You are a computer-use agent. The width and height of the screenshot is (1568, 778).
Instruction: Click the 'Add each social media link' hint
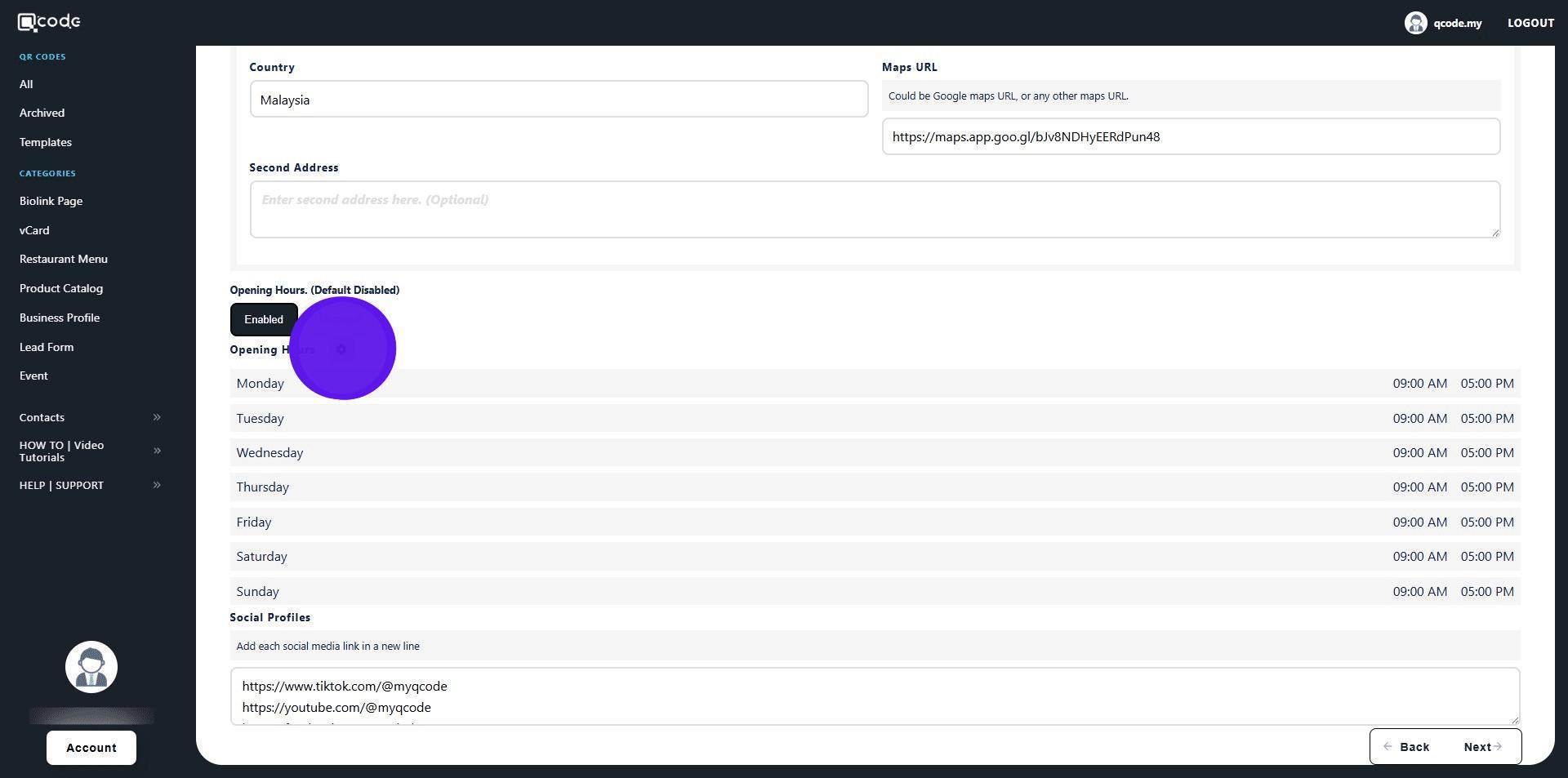click(328, 646)
